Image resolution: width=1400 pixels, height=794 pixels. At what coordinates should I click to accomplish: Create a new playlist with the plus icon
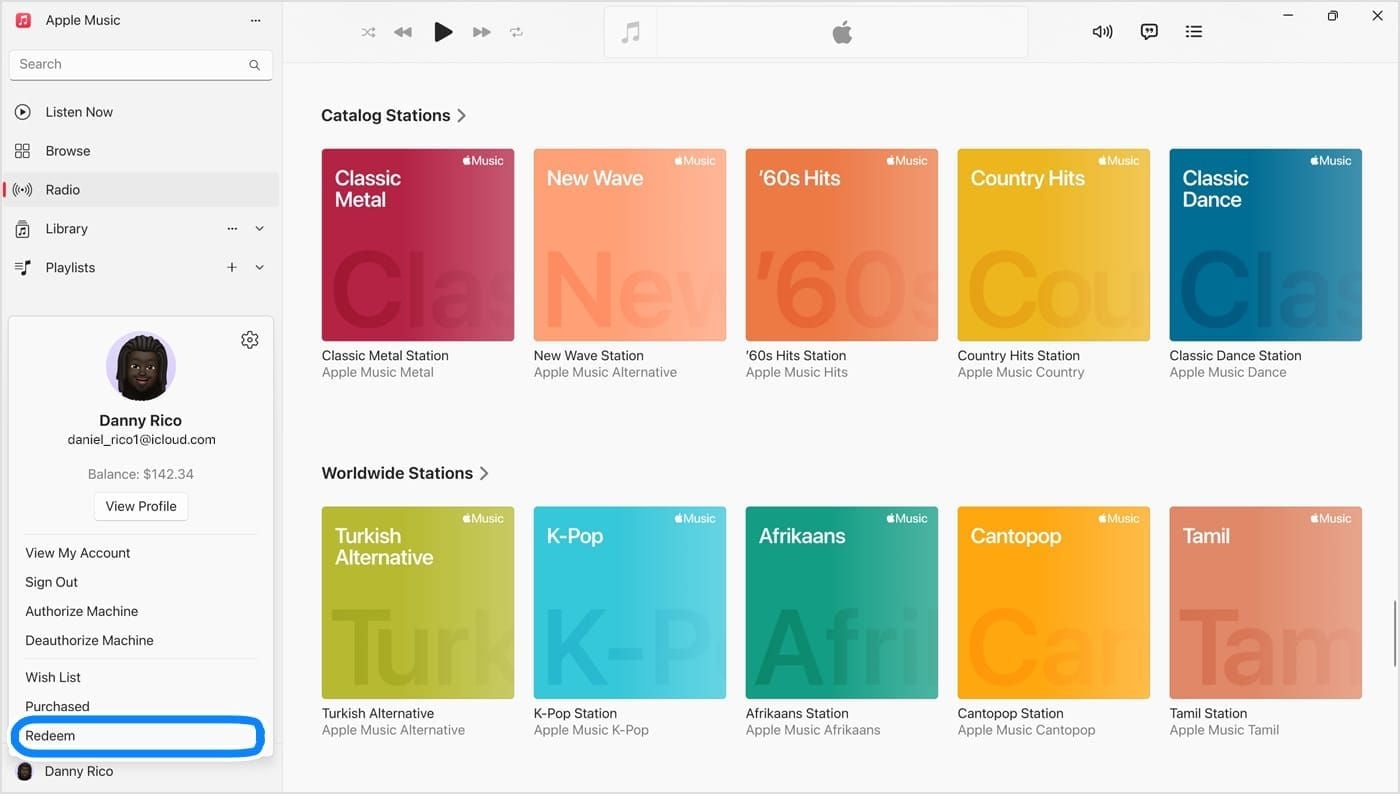[231, 267]
